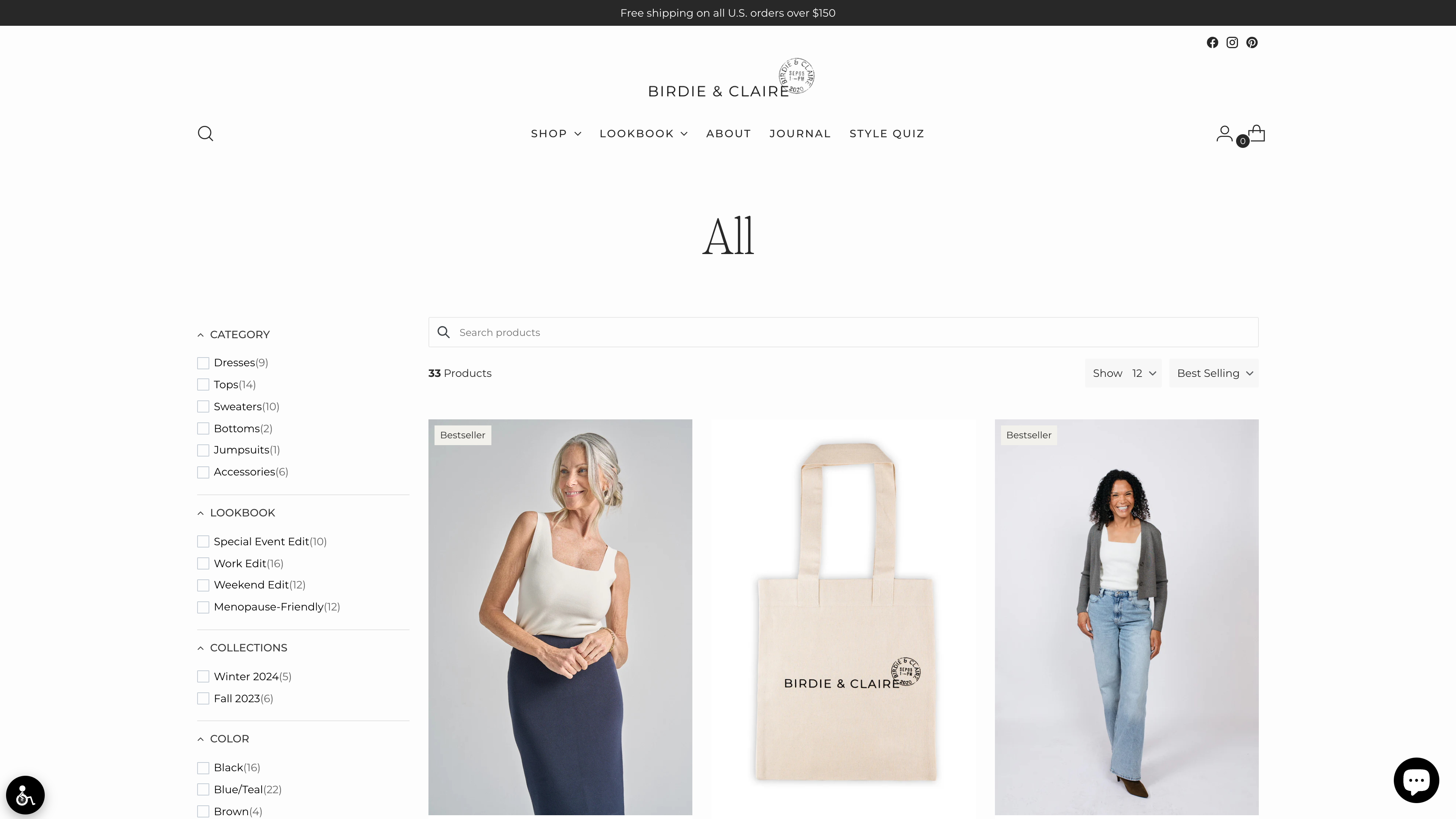Enable the Winter 2024 collection filter
Image resolution: width=1456 pixels, height=819 pixels.
click(x=203, y=676)
